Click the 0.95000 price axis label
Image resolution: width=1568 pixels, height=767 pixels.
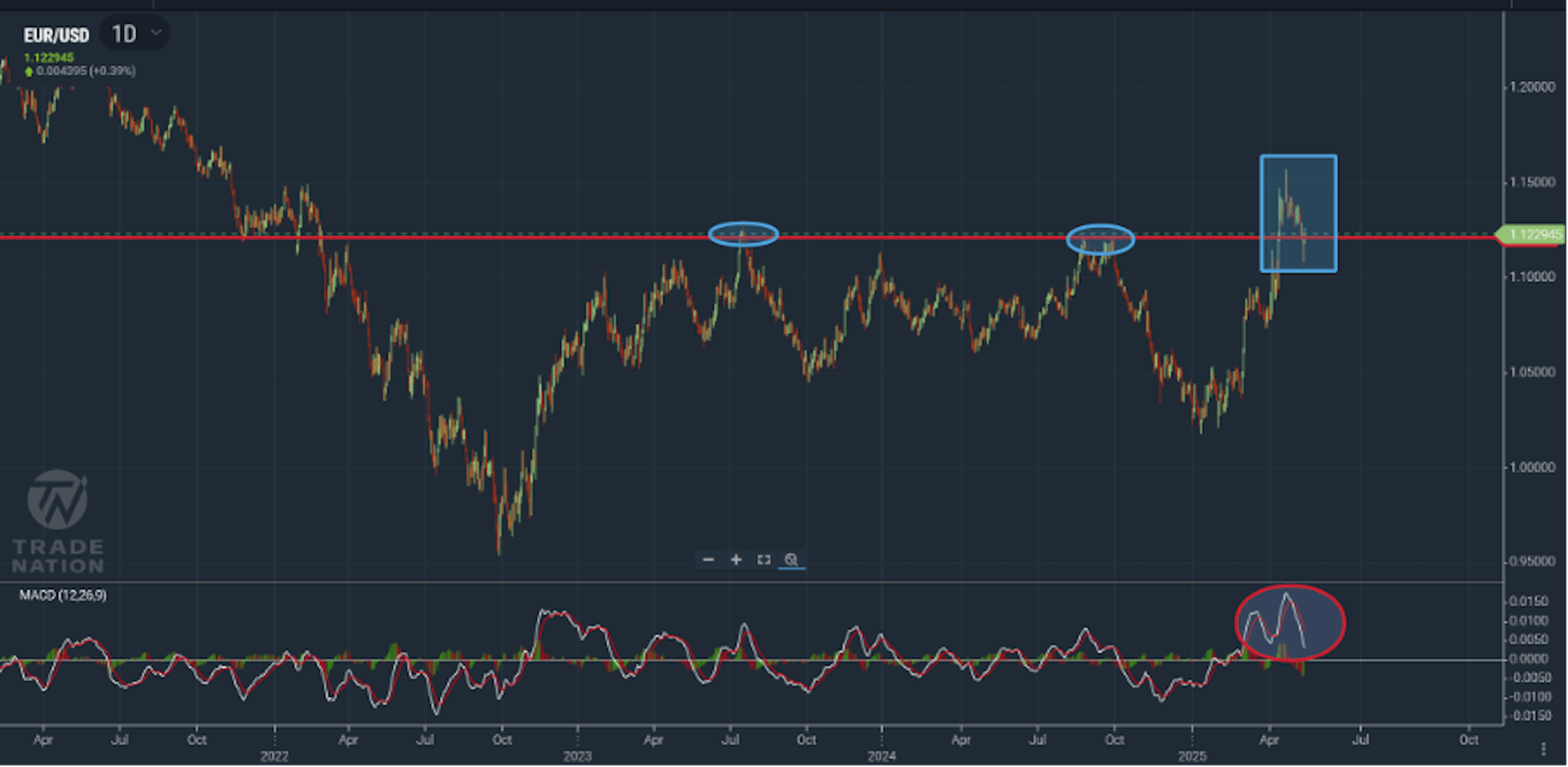[1532, 561]
